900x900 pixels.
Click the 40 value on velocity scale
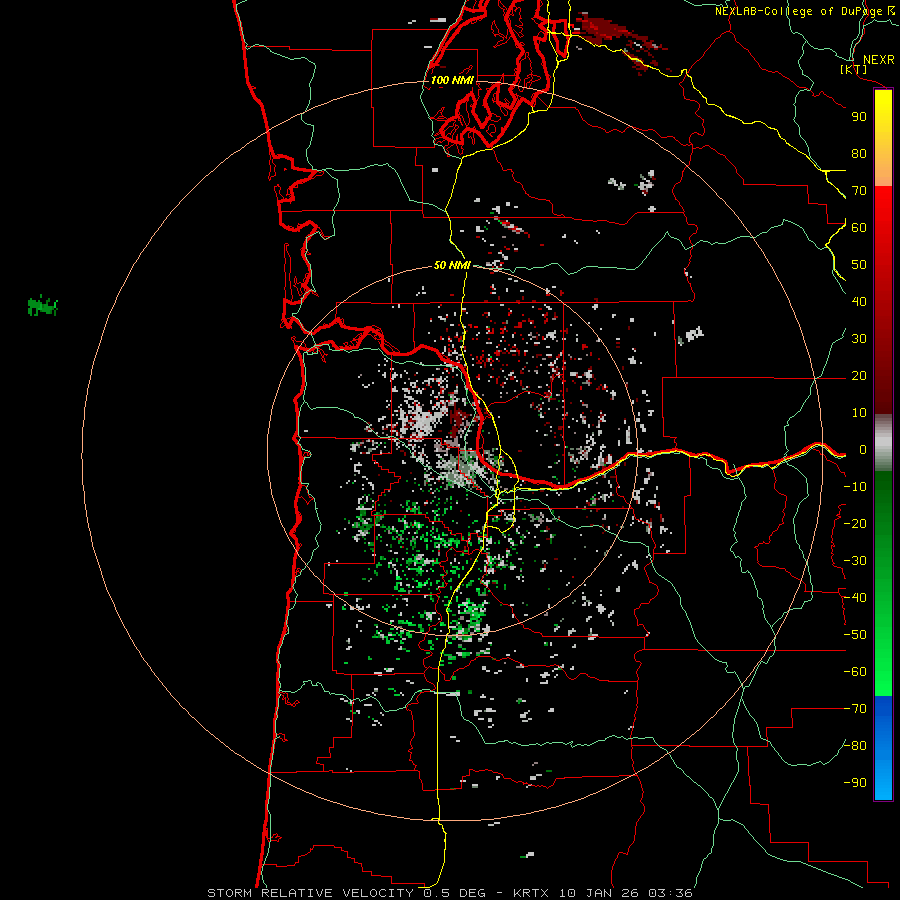(859, 302)
